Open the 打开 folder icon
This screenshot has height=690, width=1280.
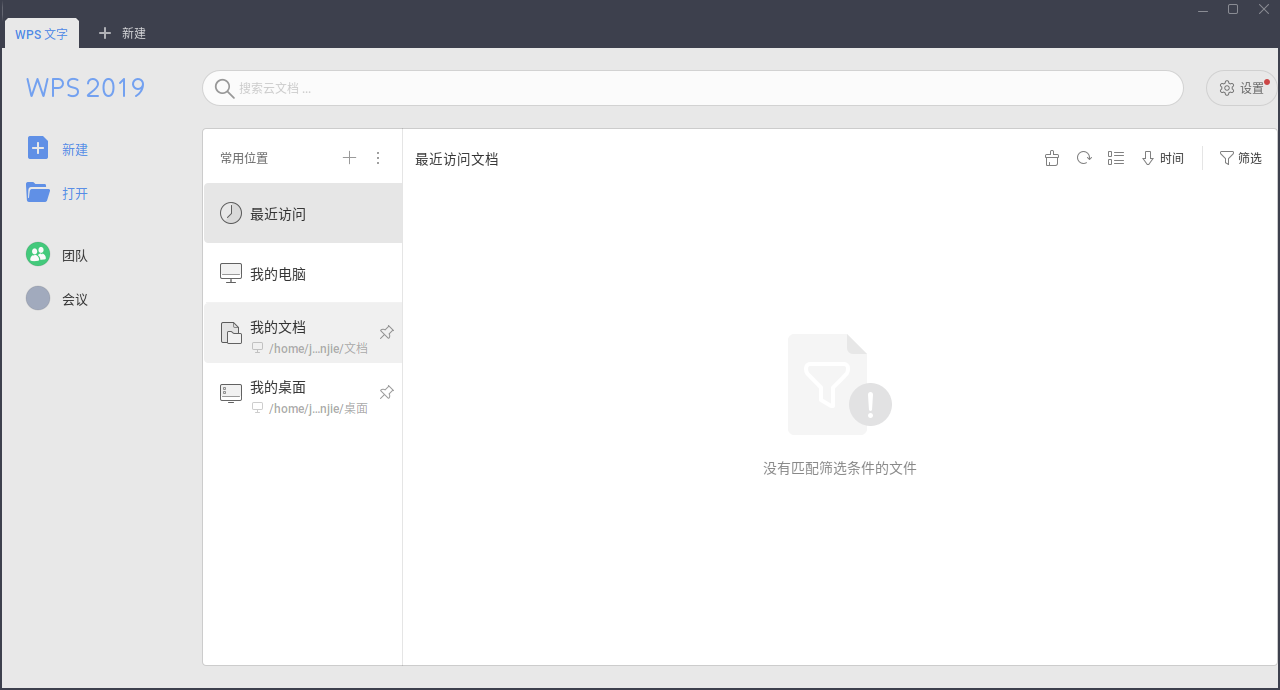(38, 192)
